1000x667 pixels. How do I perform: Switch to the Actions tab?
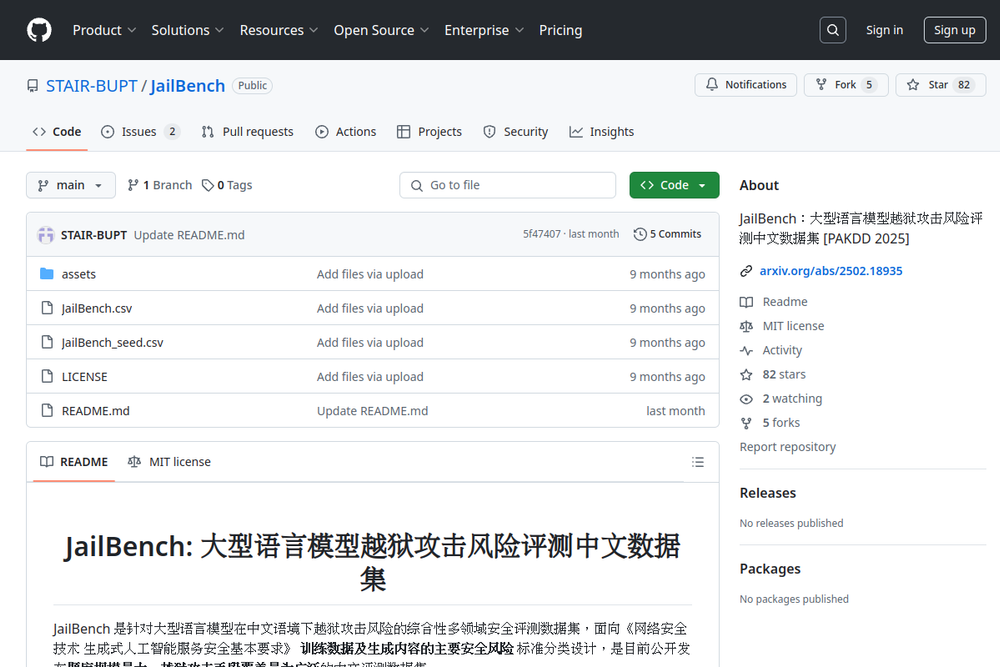click(x=346, y=131)
